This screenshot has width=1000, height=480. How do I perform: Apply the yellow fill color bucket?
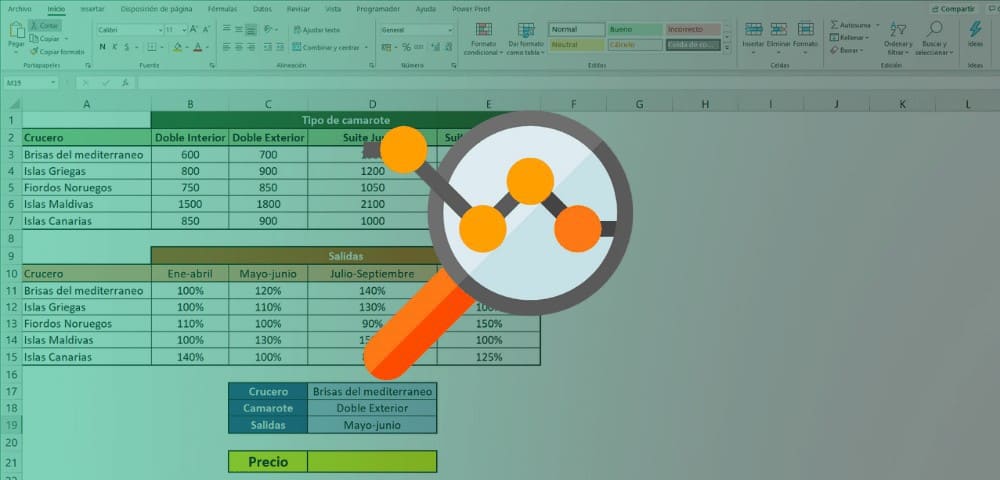point(177,47)
